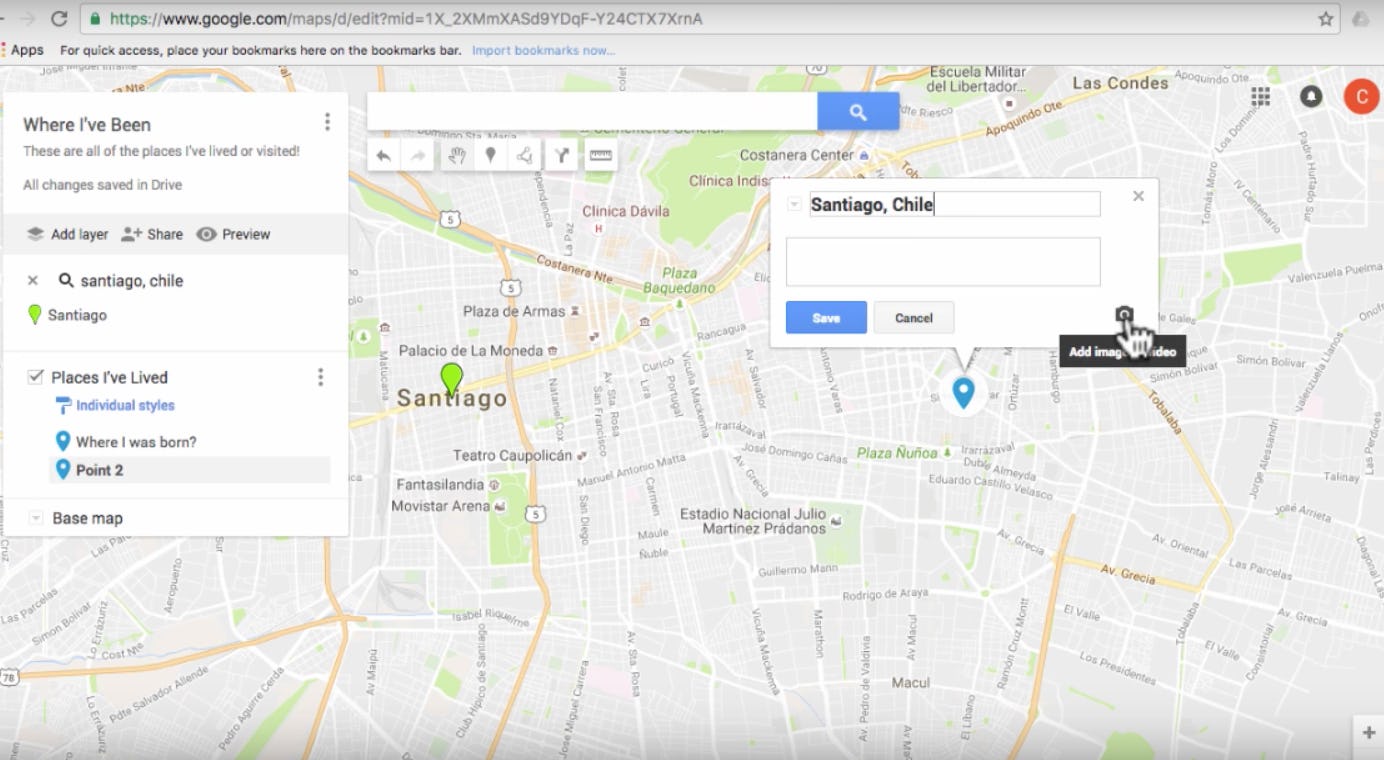Screen dimensions: 1384x760
Task: Open the Where I've Been map menu
Action: [327, 121]
